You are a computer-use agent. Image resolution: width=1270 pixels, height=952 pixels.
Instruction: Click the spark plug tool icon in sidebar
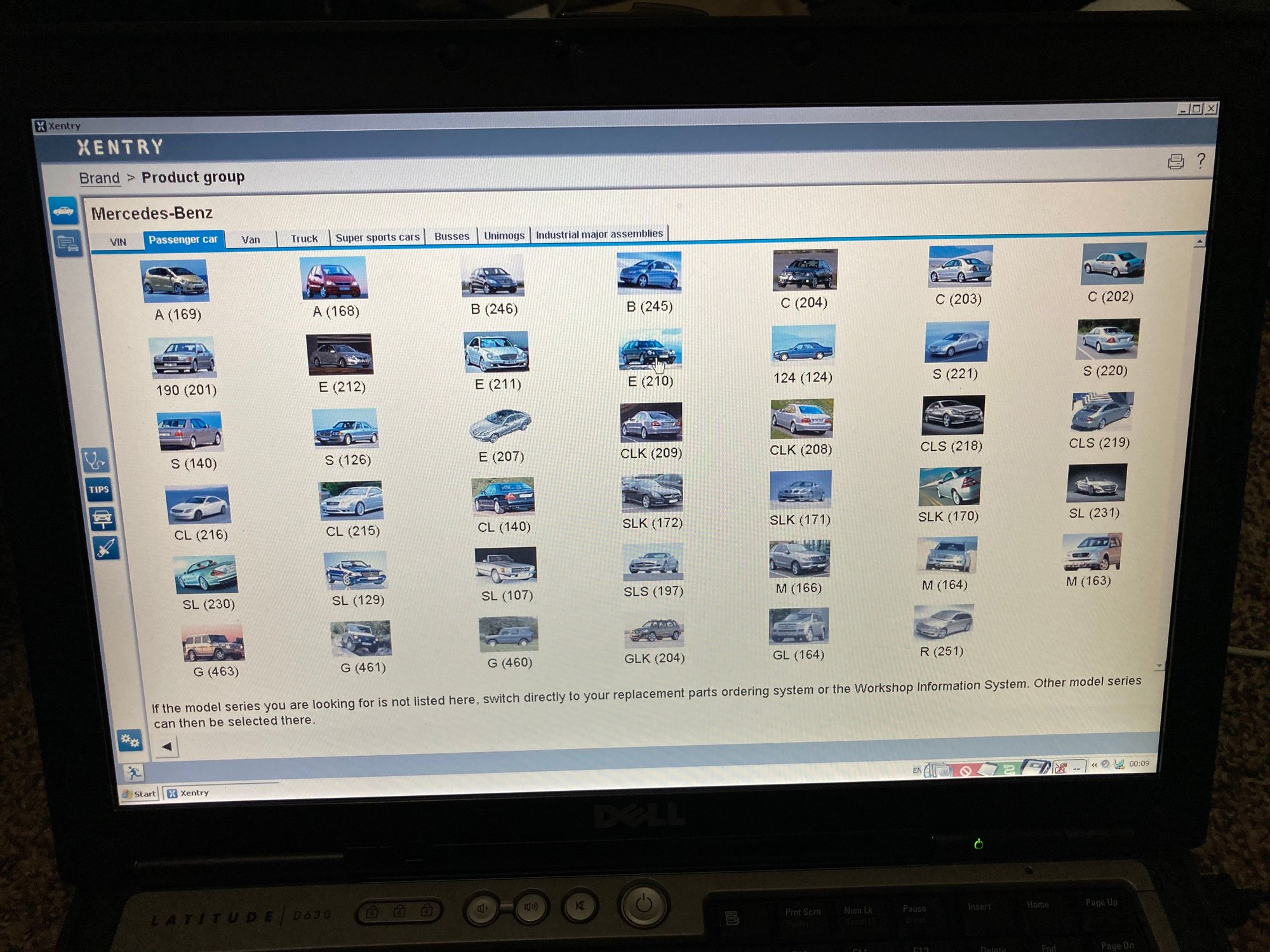pyautogui.click(x=105, y=548)
